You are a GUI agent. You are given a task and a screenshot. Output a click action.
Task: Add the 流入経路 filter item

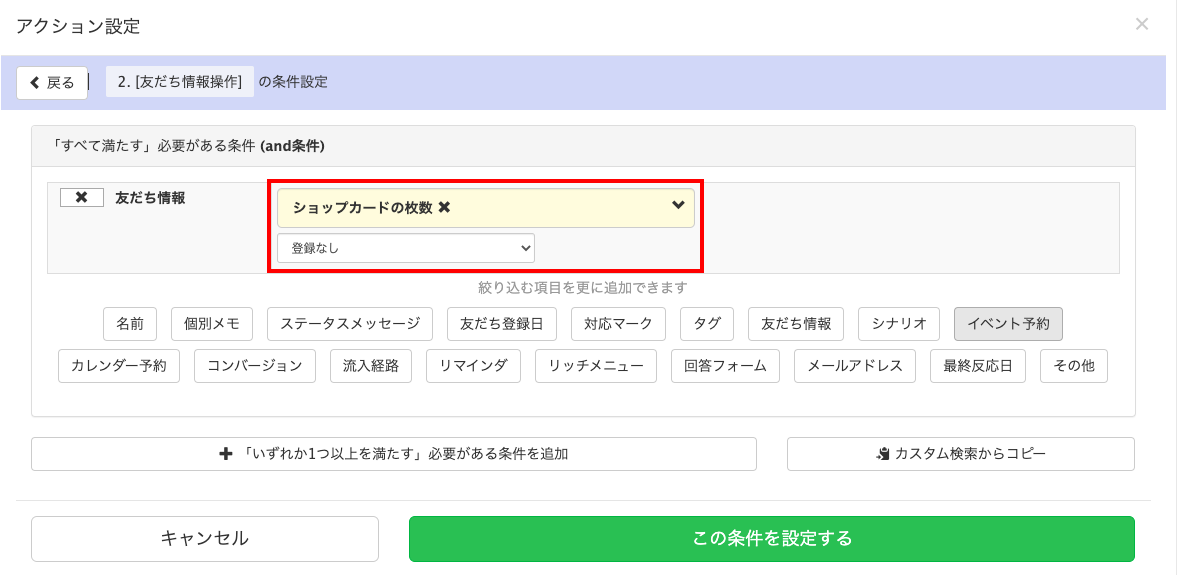(x=371, y=366)
